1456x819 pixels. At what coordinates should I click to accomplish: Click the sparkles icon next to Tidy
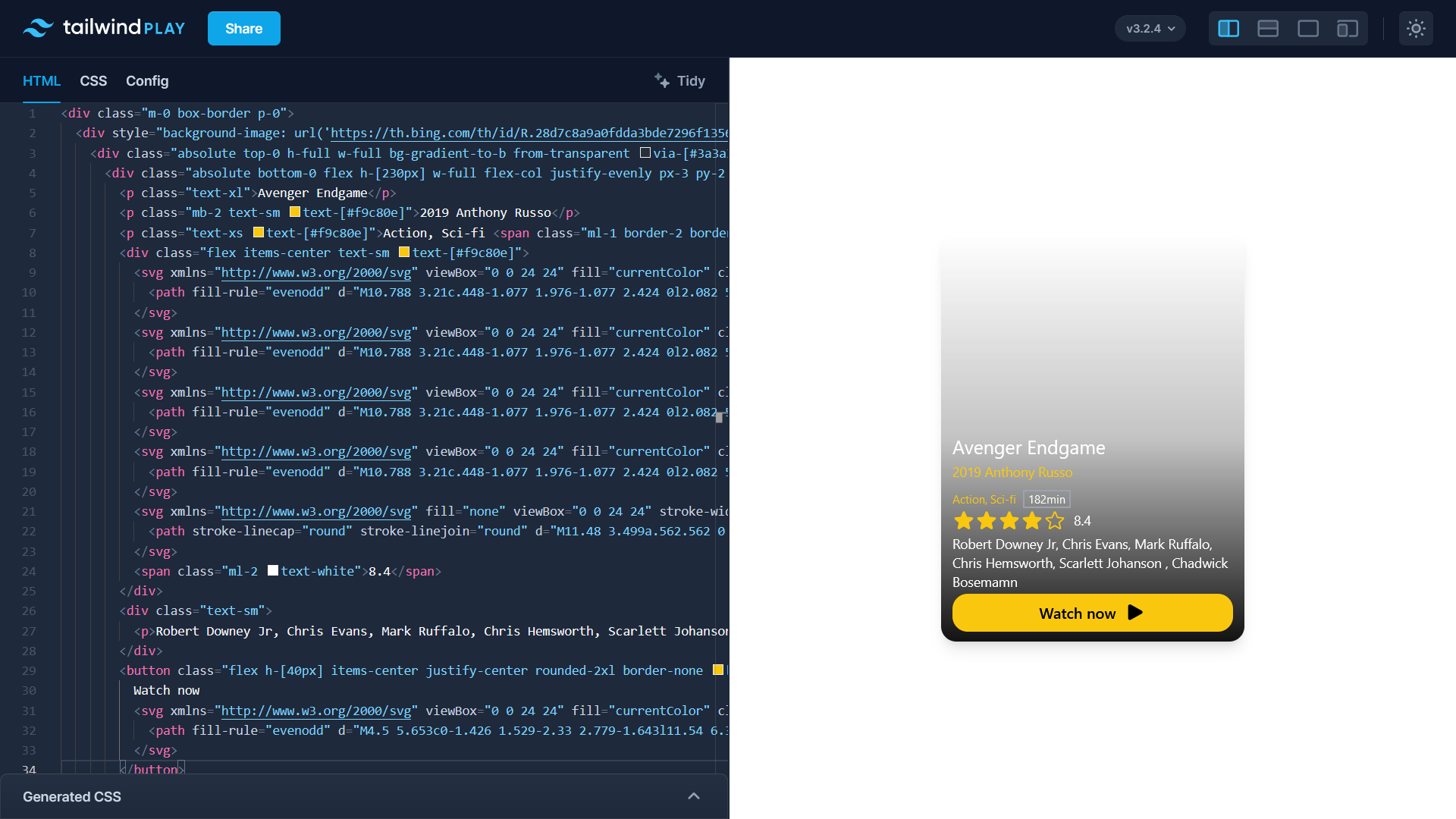[x=661, y=80]
